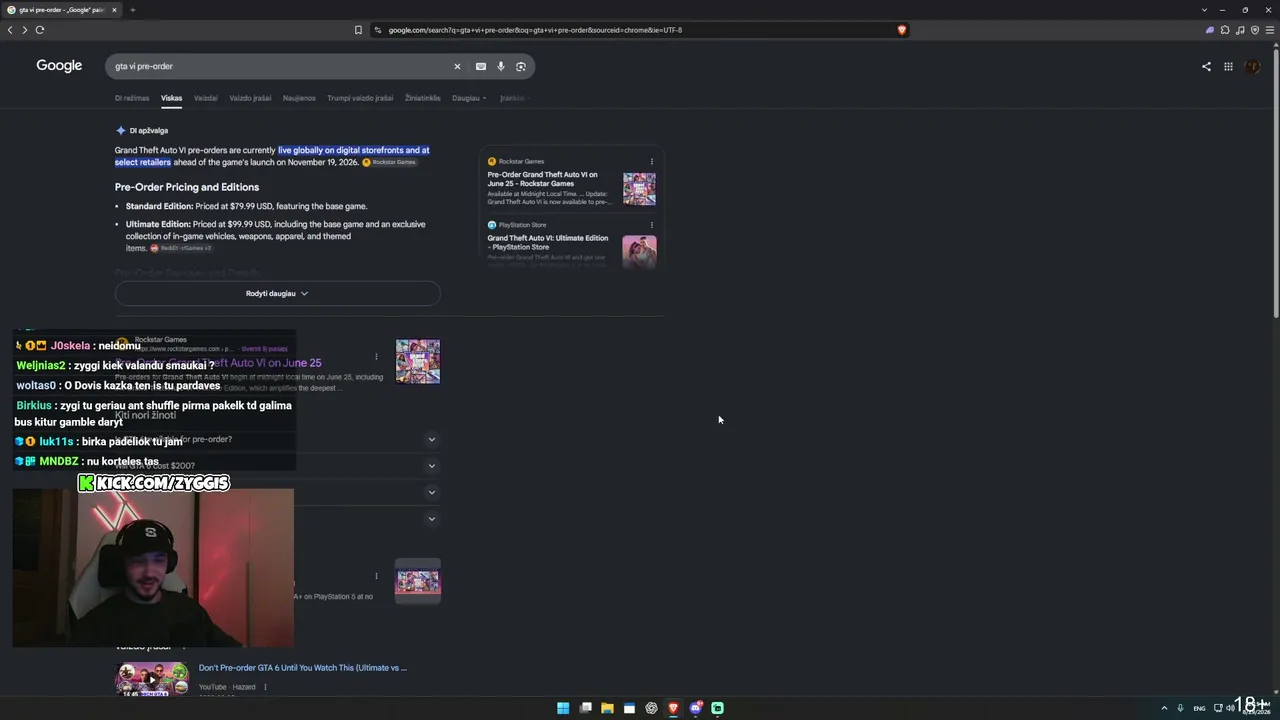Select the Viskas results tab
Screen dimensions: 1280x720
(171, 98)
